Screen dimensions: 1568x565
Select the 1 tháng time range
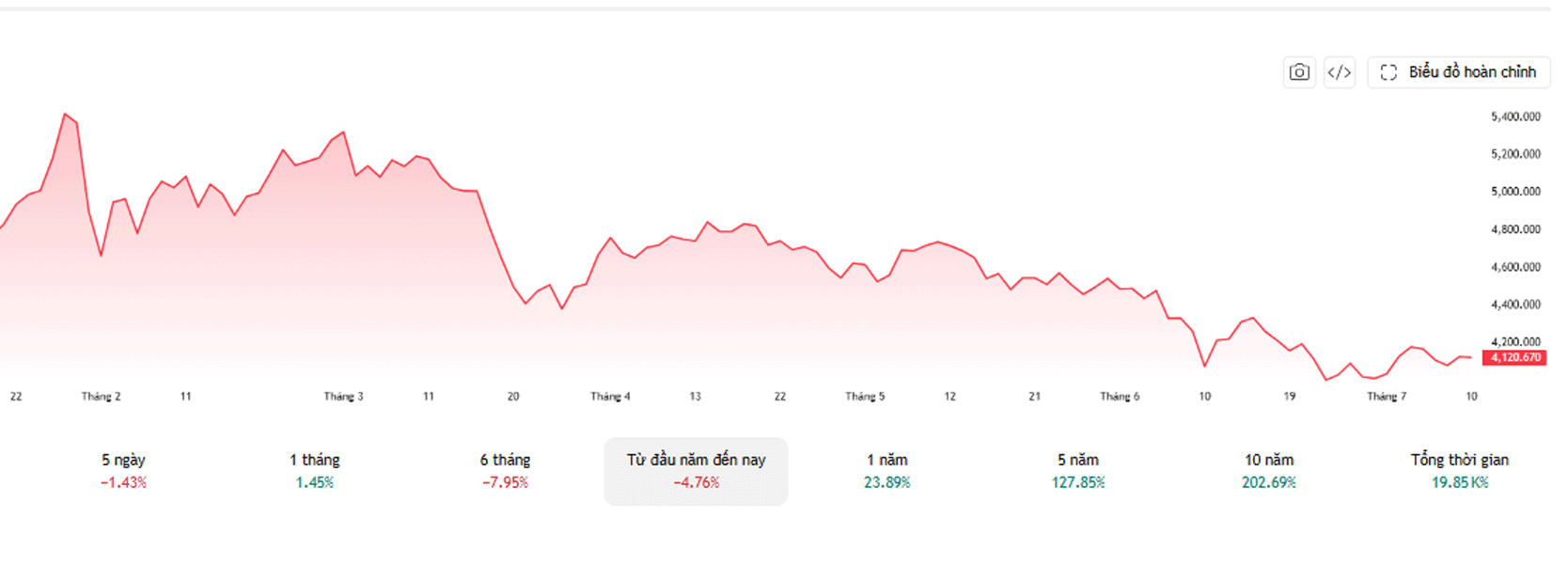315,471
